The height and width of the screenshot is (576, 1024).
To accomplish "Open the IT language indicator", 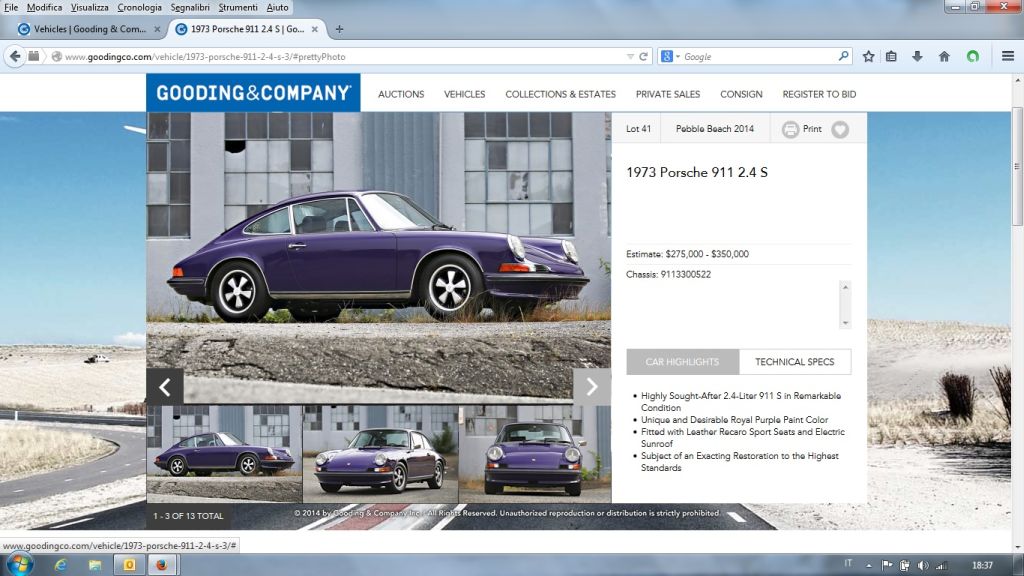I will point(848,563).
